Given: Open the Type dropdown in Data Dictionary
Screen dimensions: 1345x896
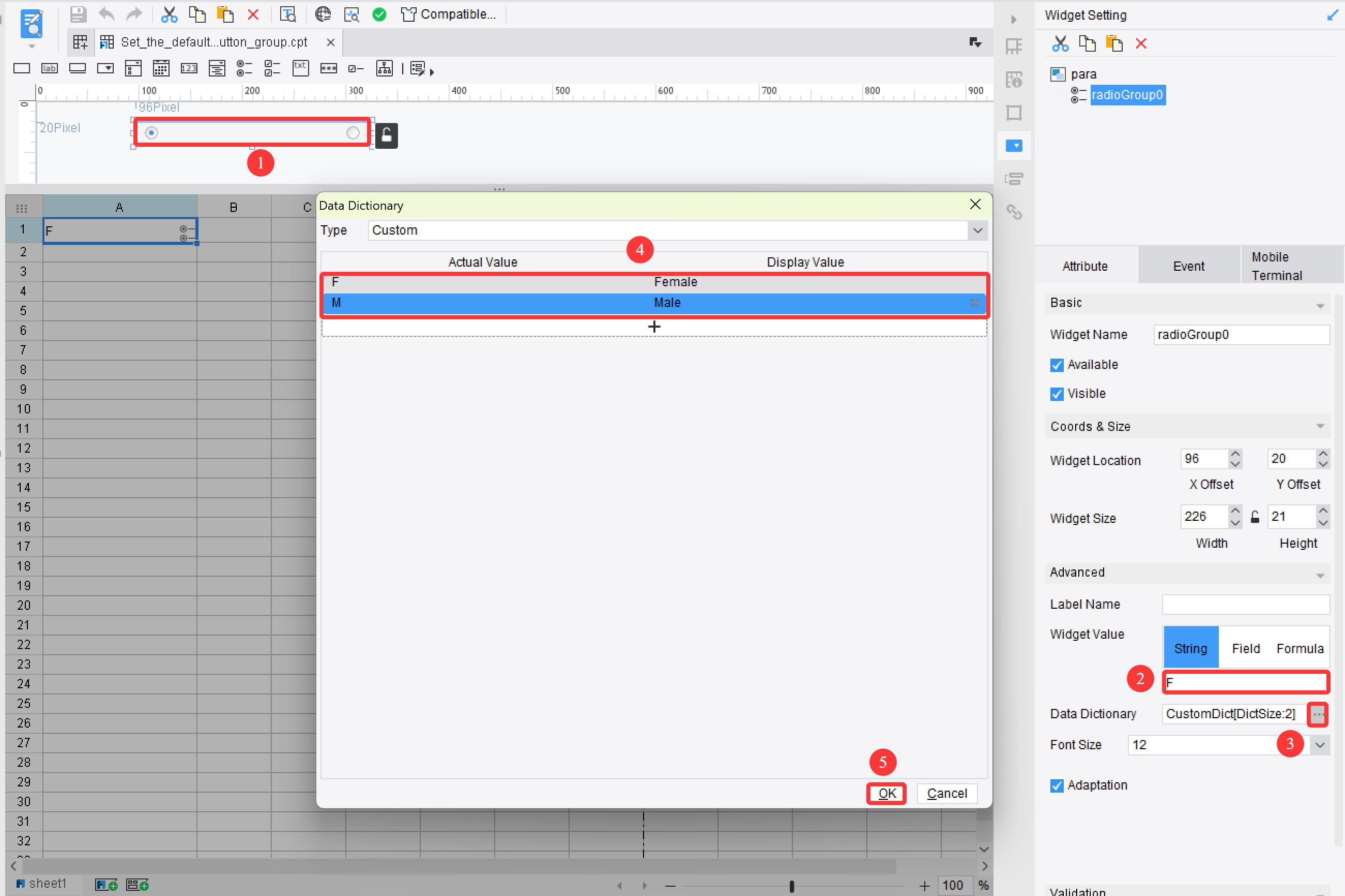Looking at the screenshot, I should tap(977, 230).
